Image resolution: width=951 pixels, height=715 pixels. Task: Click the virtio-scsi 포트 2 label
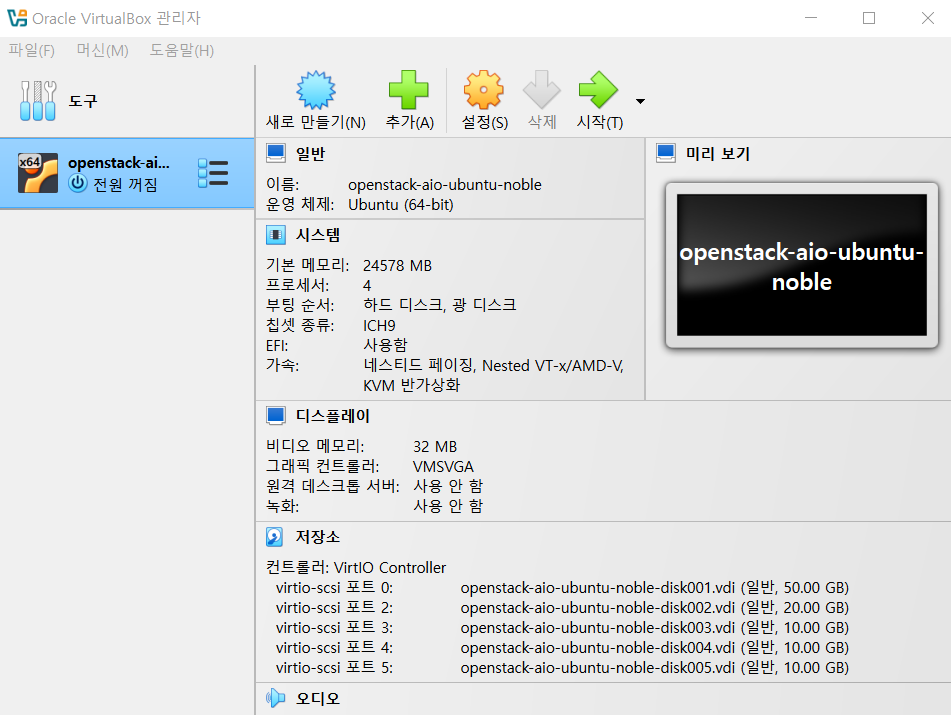click(x=334, y=608)
